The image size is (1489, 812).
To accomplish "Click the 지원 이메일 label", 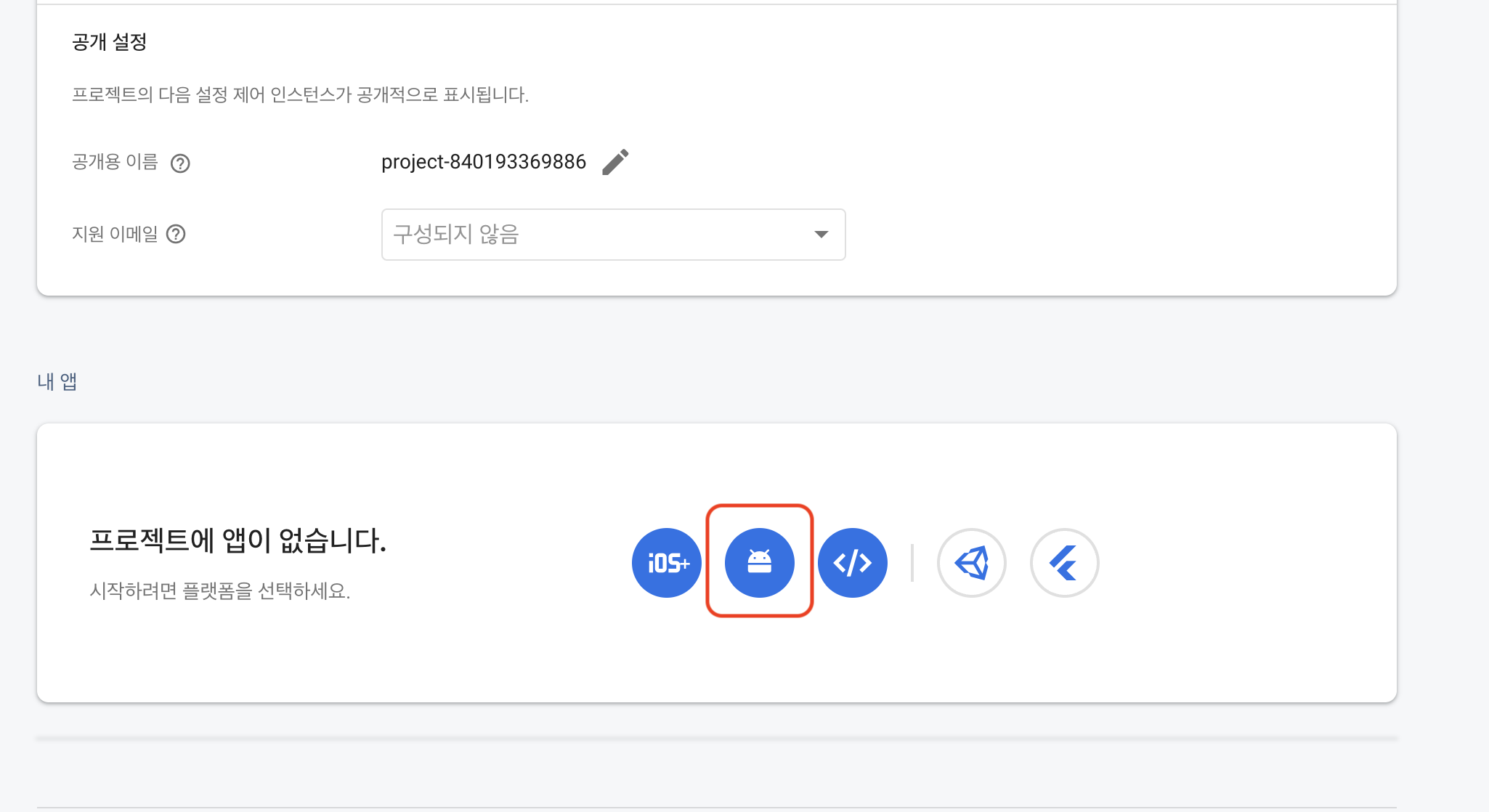I will [115, 235].
